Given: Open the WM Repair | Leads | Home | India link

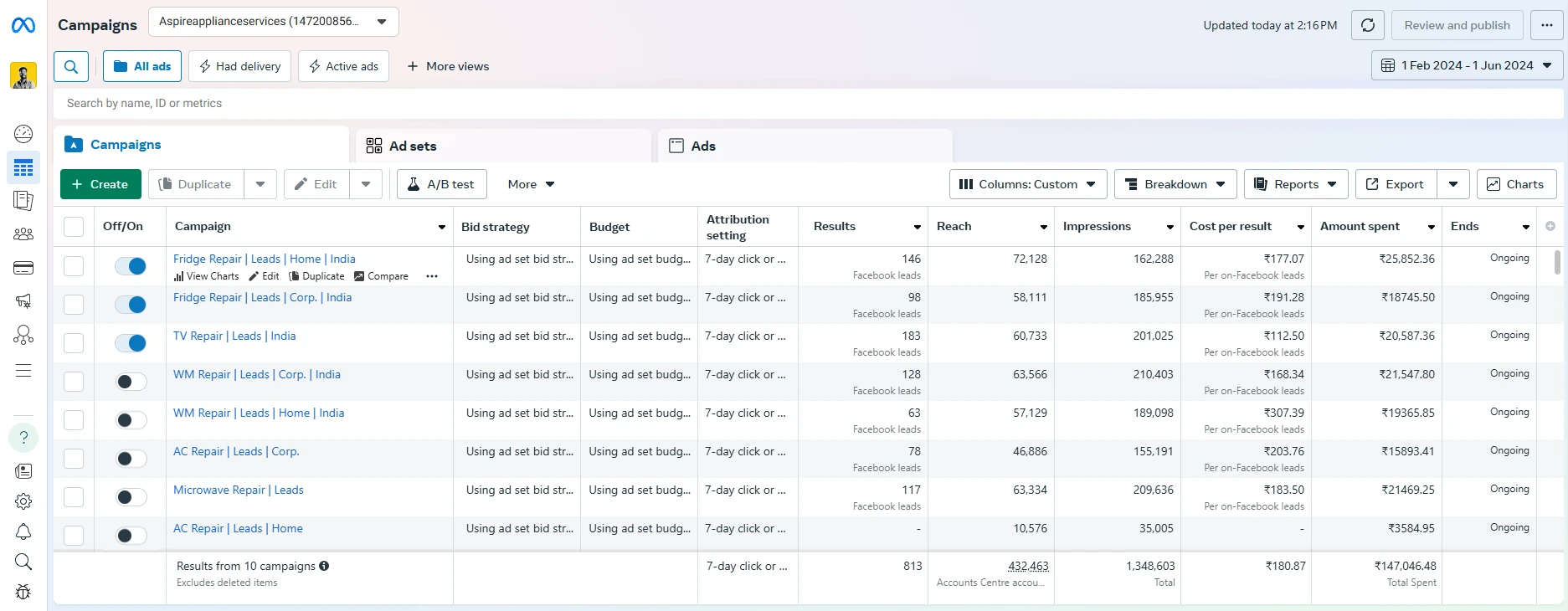Looking at the screenshot, I should (259, 413).
